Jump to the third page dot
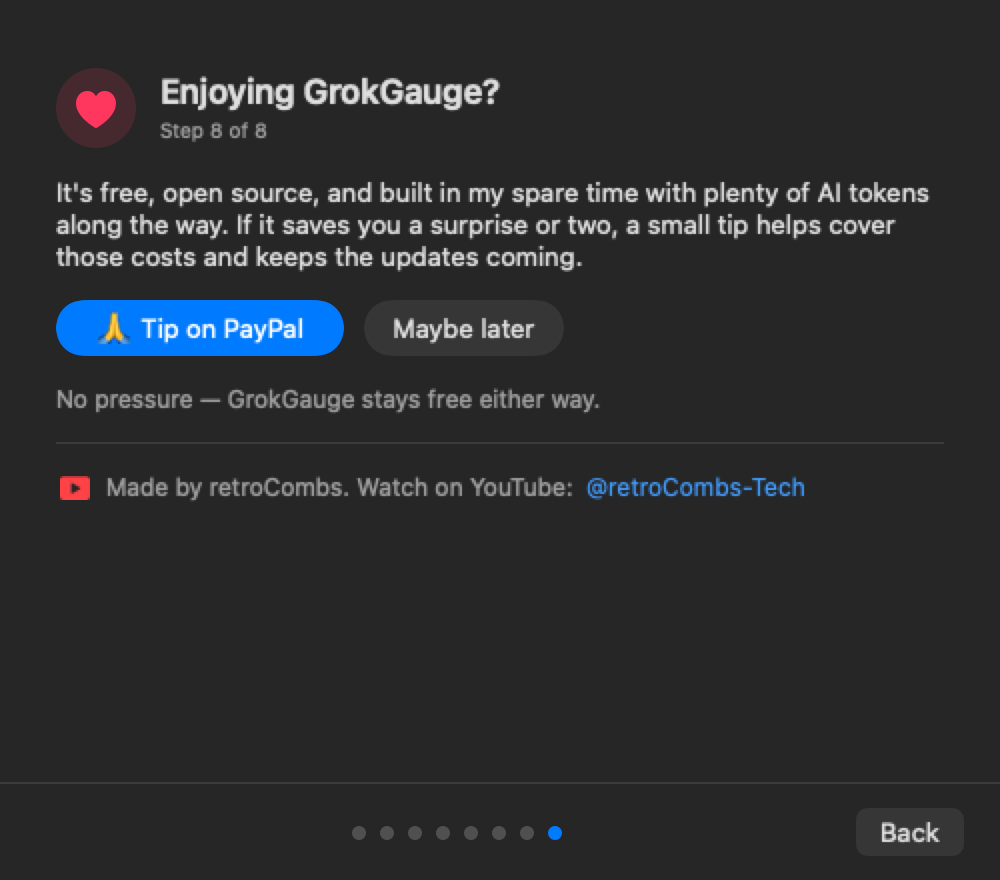This screenshot has width=1000, height=880. (x=415, y=833)
